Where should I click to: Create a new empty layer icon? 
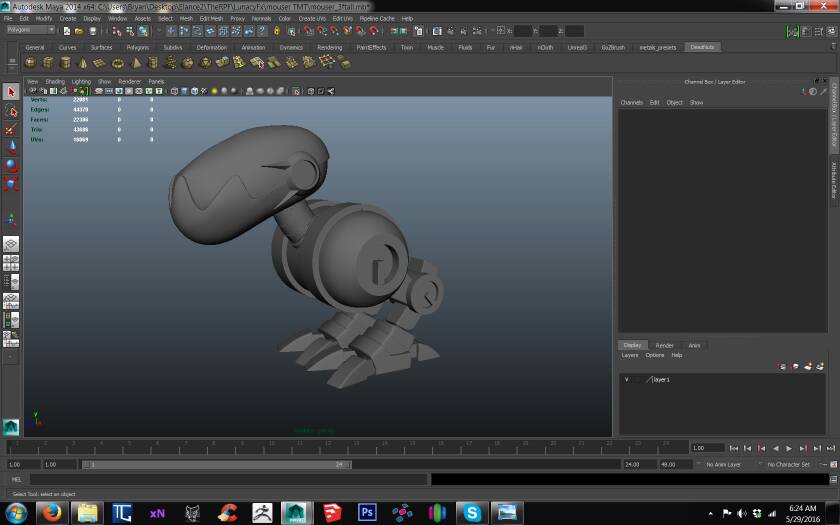tap(808, 366)
